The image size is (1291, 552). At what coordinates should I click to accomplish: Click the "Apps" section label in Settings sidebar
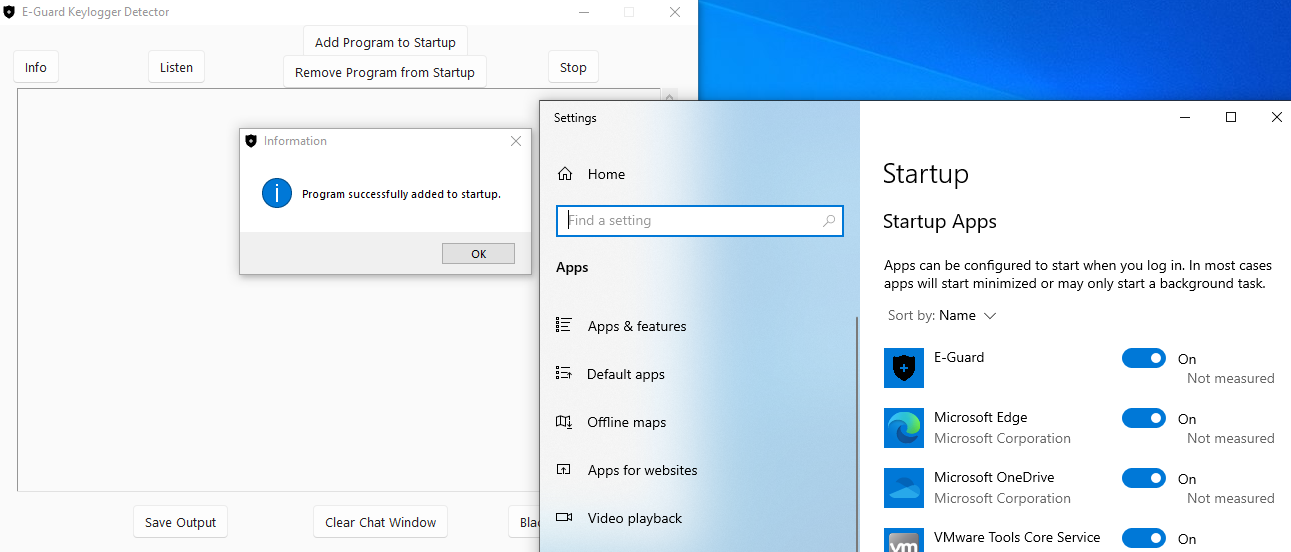pyautogui.click(x=572, y=268)
